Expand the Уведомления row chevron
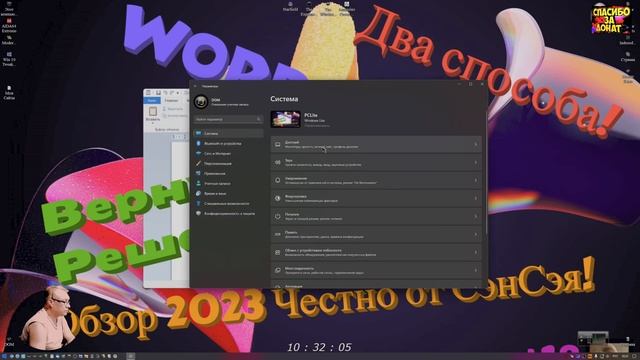The height and width of the screenshot is (360, 640). coord(476,180)
